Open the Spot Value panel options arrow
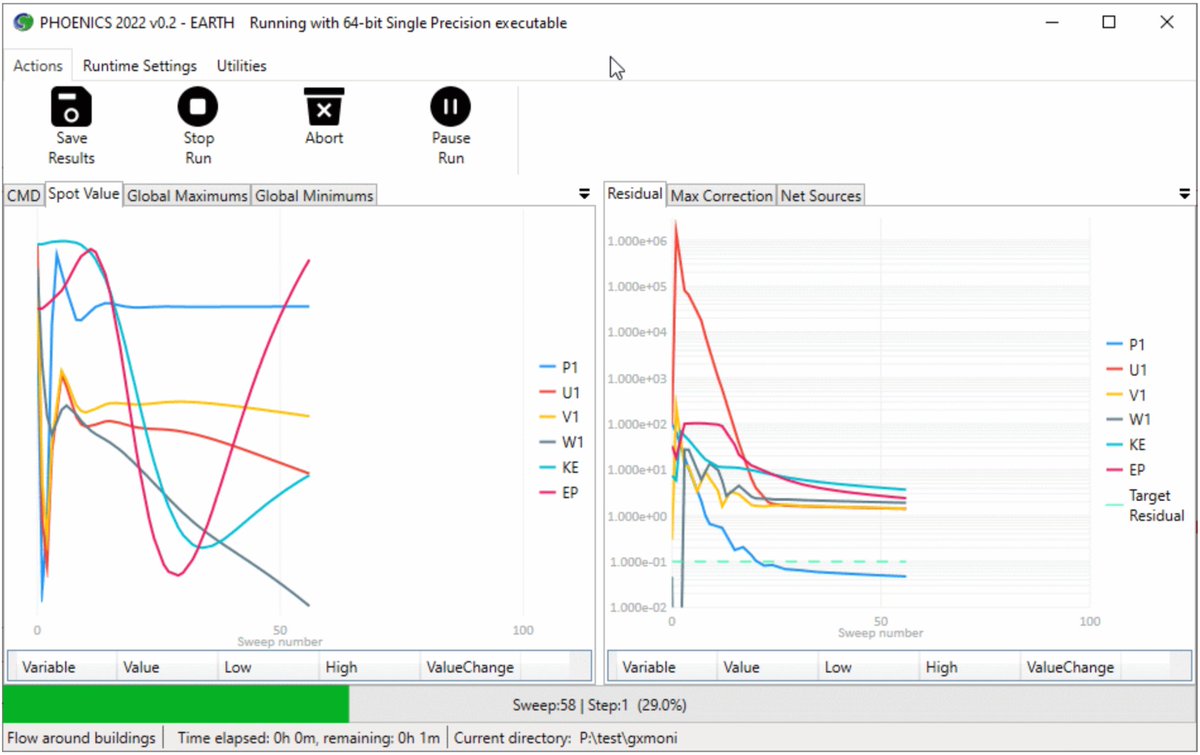The width and height of the screenshot is (1200, 755). pyautogui.click(x=584, y=194)
